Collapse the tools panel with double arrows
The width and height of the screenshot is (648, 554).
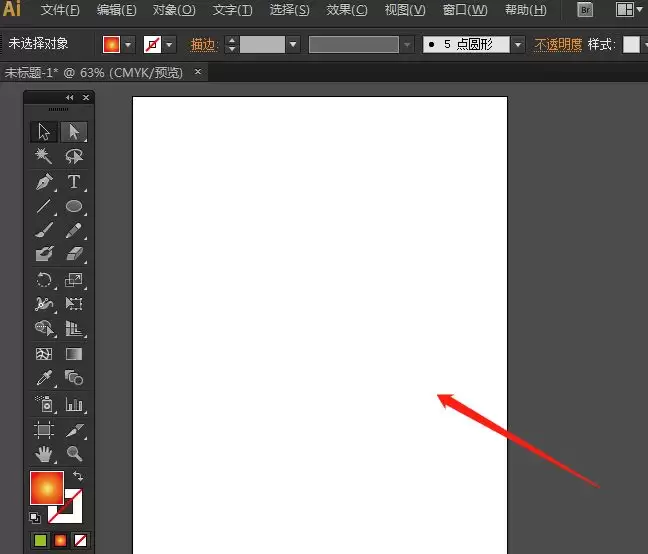click(x=69, y=97)
